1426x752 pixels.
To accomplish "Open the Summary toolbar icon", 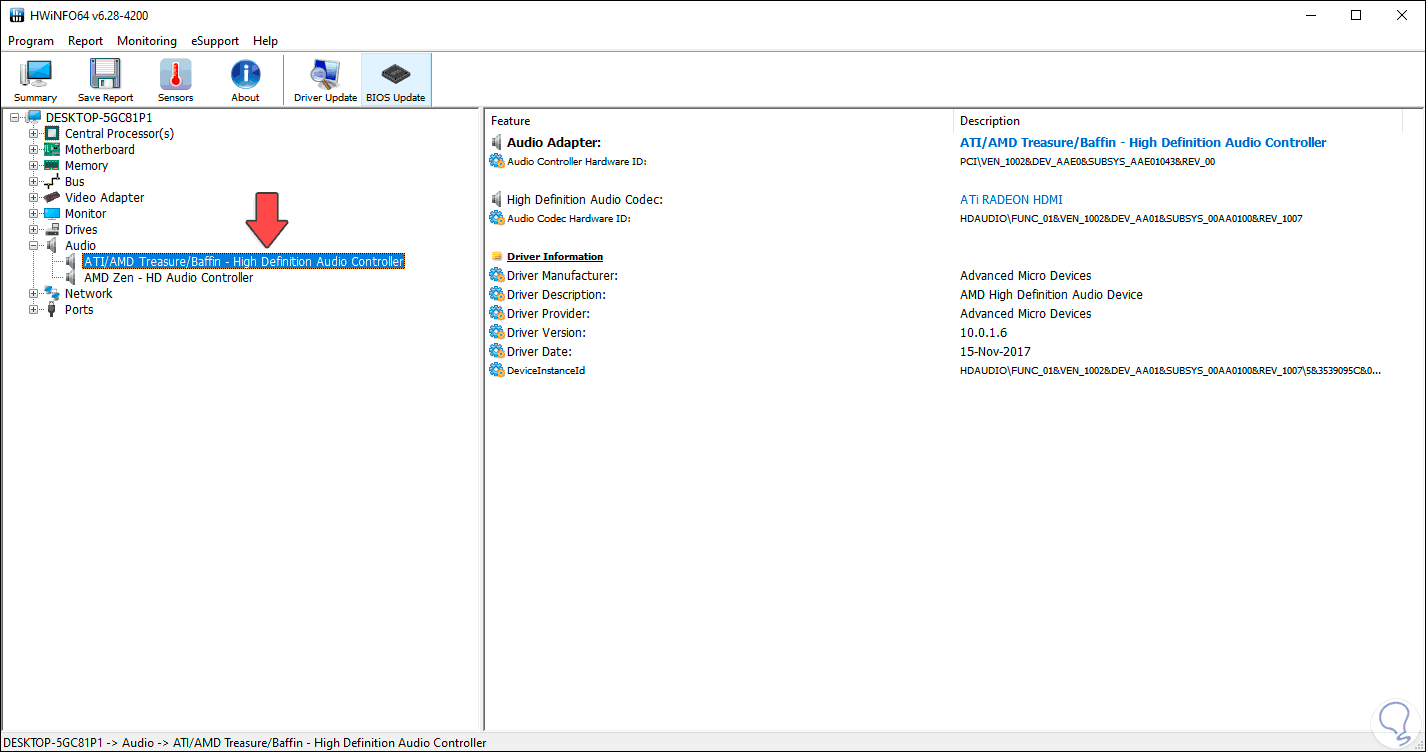I will [36, 75].
